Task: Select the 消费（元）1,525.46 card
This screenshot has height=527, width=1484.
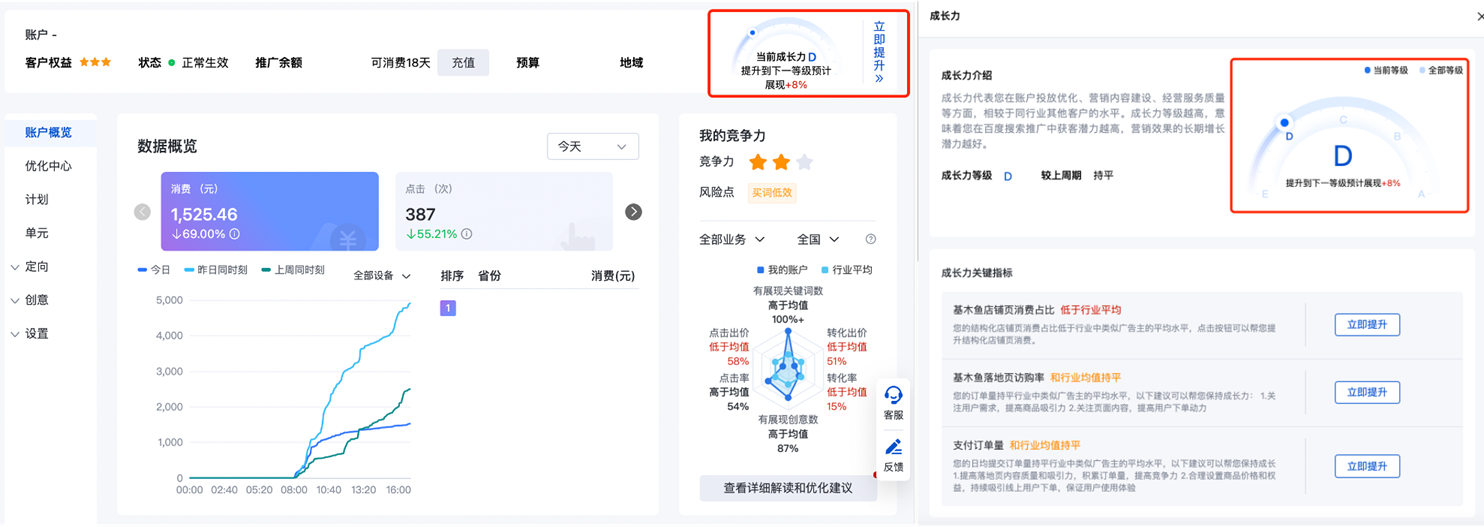Action: click(270, 211)
